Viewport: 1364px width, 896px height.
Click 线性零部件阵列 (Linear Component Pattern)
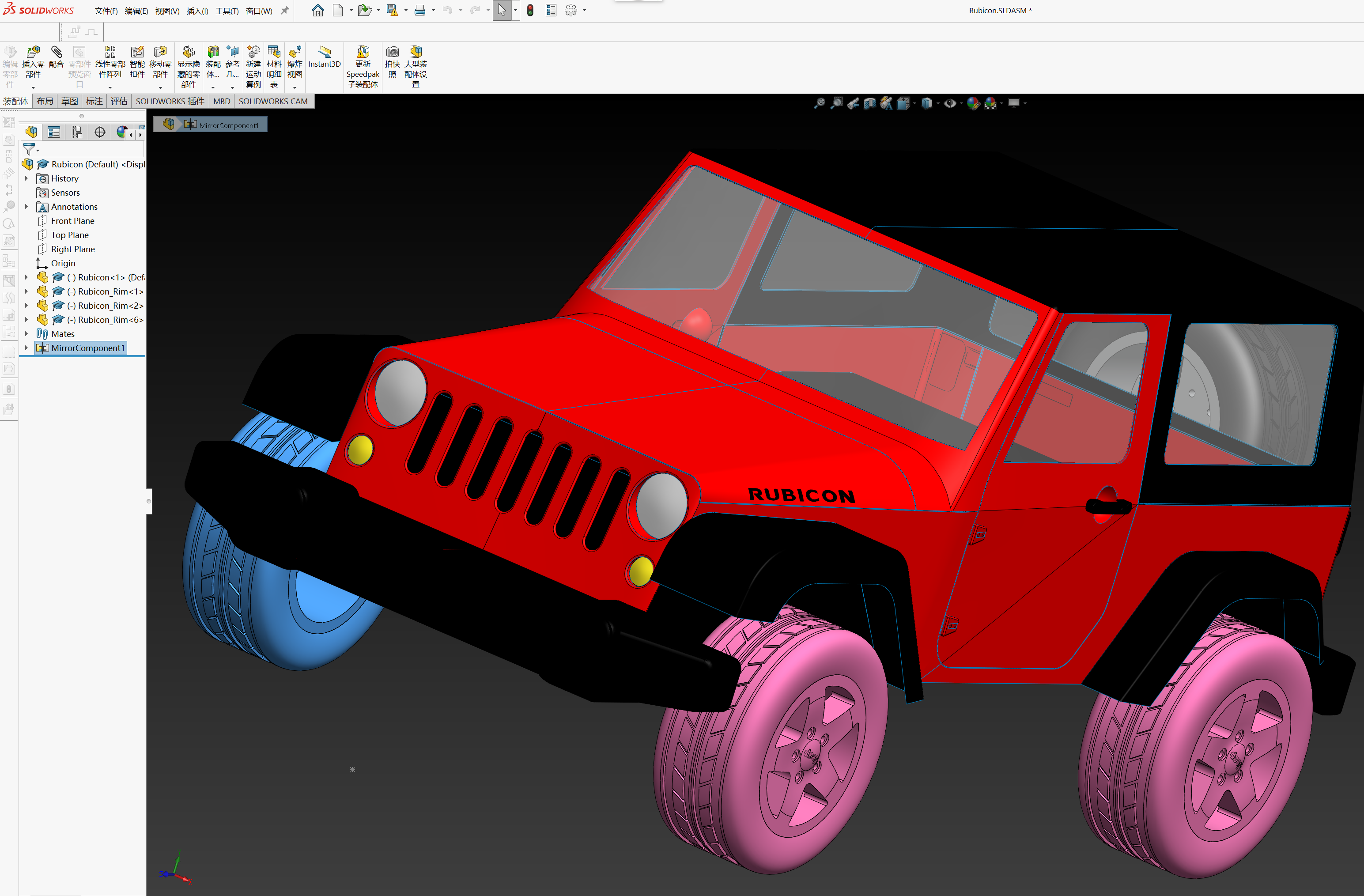110,62
